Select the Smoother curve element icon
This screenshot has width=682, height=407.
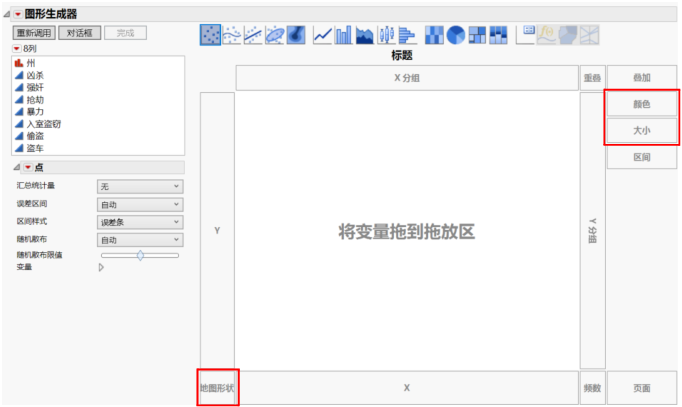coord(232,35)
